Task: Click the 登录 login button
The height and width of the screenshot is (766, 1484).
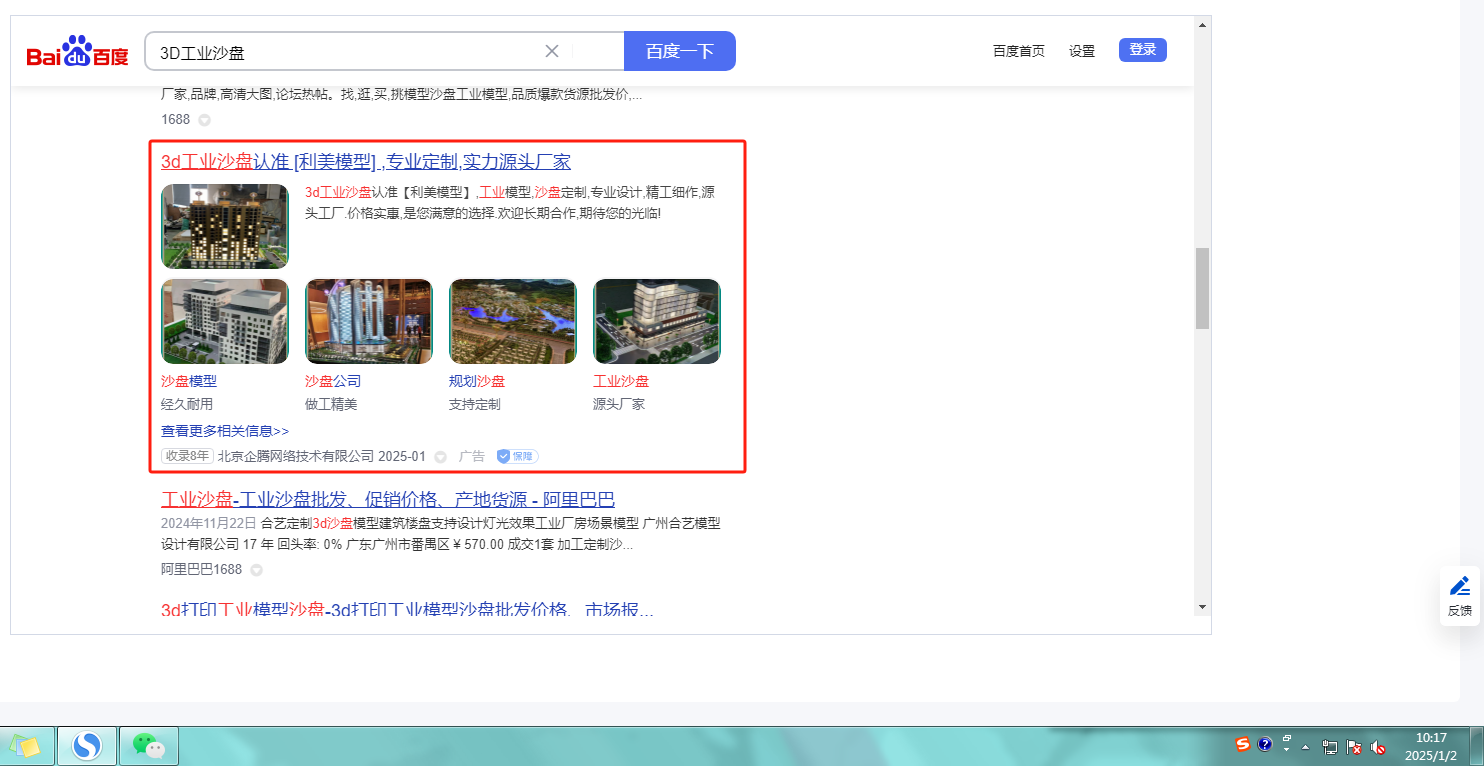Action: [1143, 50]
